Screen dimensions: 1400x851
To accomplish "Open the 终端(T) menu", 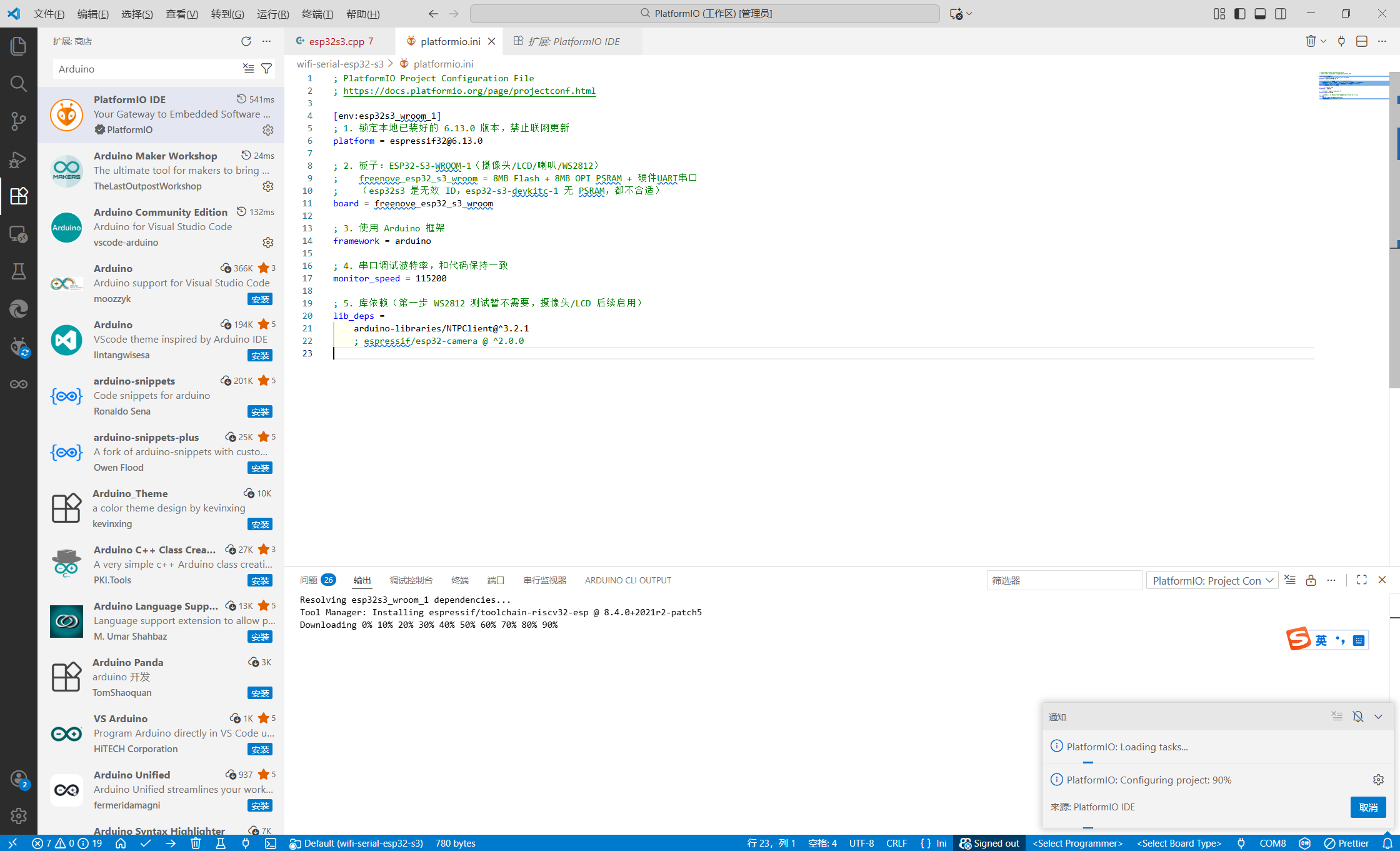I will point(317,14).
